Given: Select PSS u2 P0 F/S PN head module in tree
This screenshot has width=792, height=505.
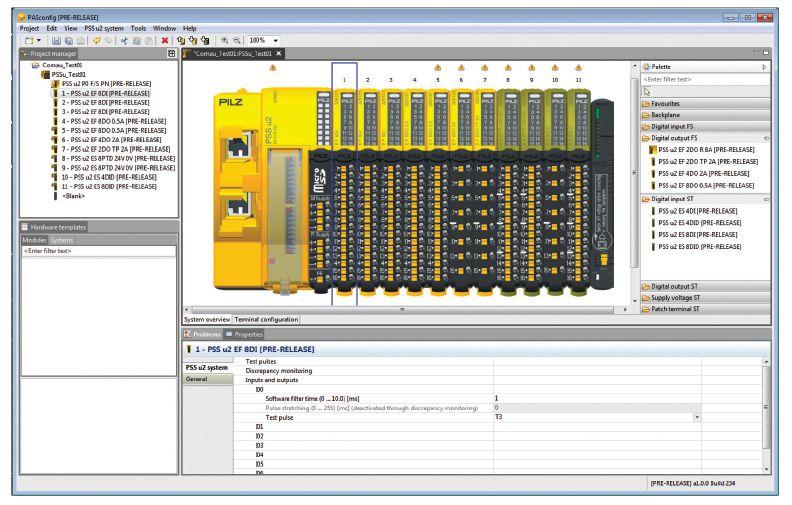Looking at the screenshot, I should point(107,84).
